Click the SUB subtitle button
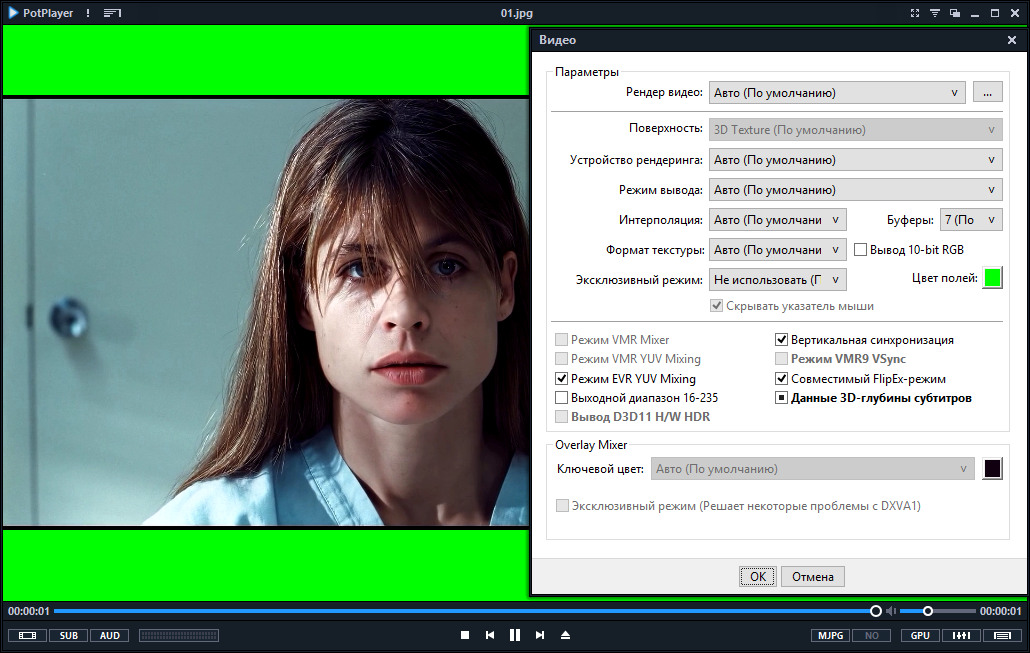 coord(68,635)
